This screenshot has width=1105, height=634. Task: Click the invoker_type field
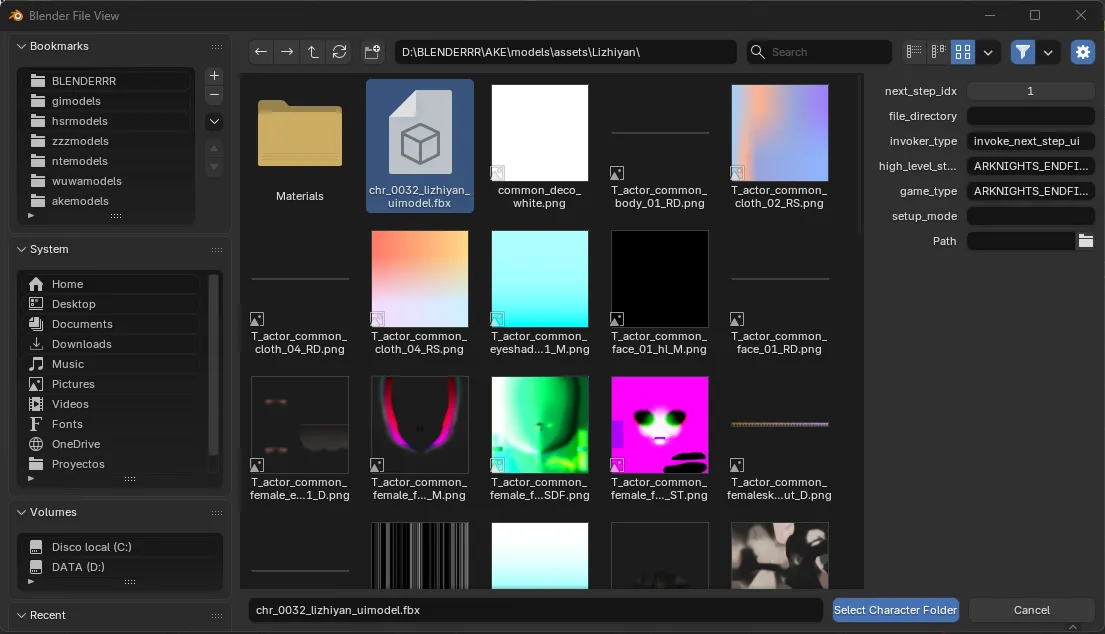[x=1030, y=141]
